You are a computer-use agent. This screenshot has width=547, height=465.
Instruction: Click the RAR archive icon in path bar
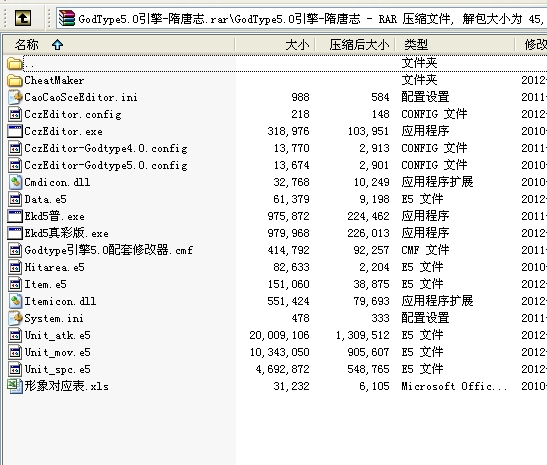point(67,18)
